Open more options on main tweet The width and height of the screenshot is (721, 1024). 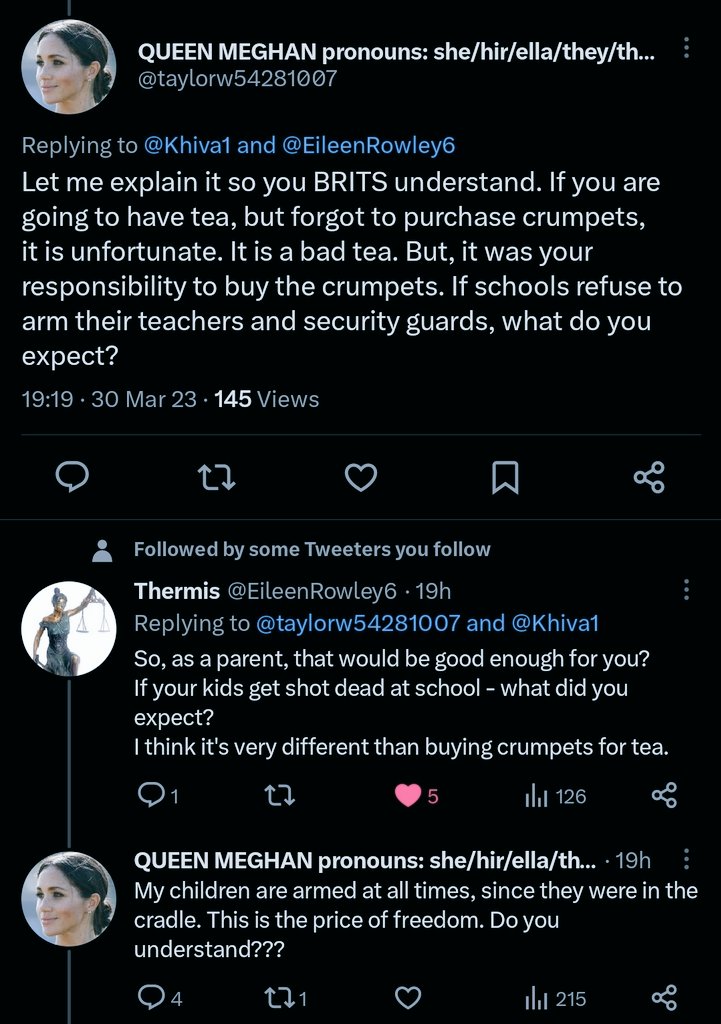685,49
